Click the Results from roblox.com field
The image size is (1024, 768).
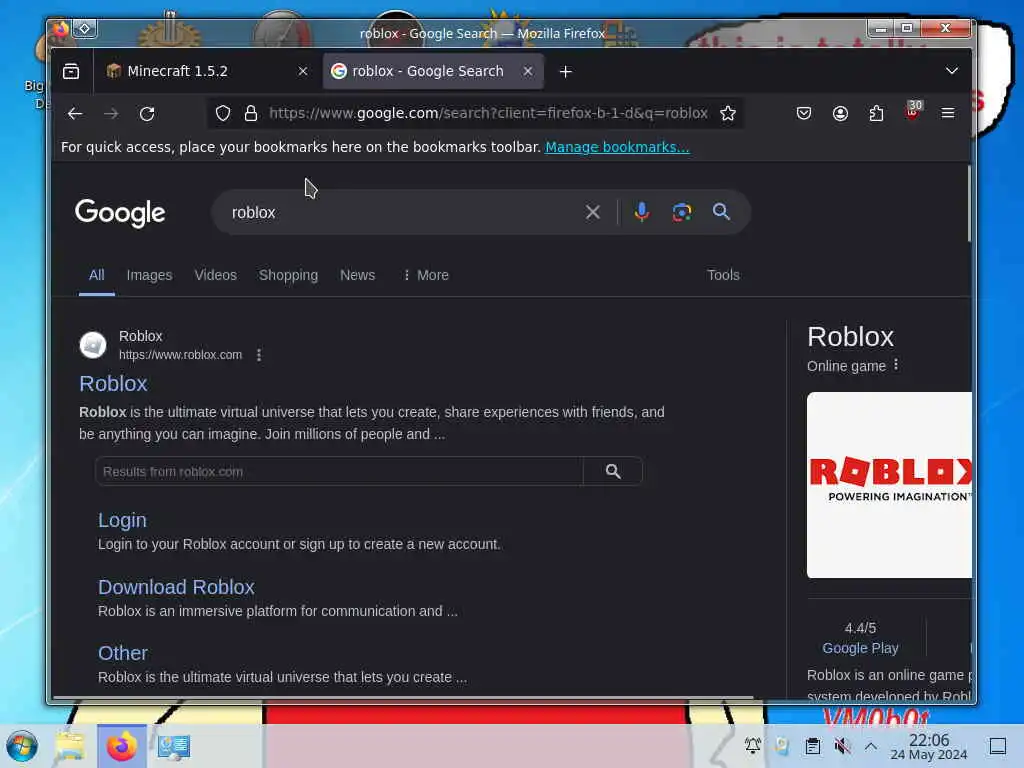pos(339,472)
